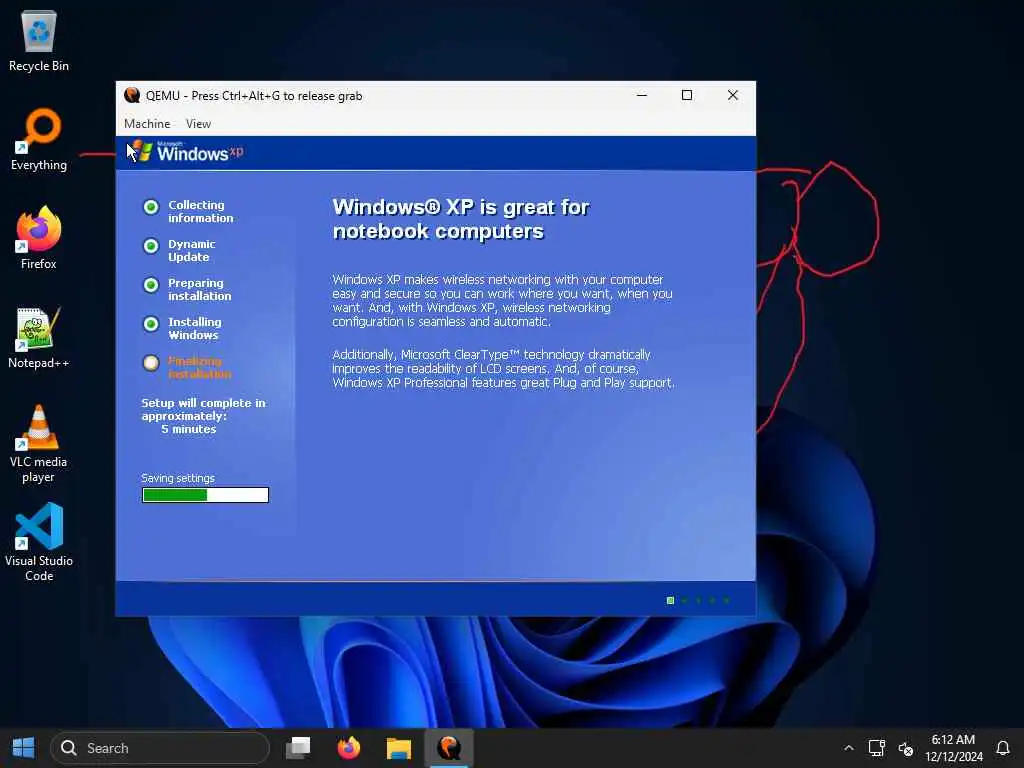This screenshot has height=768, width=1024.
Task: Click the 'Preparing installation' step label
Action: pos(199,289)
